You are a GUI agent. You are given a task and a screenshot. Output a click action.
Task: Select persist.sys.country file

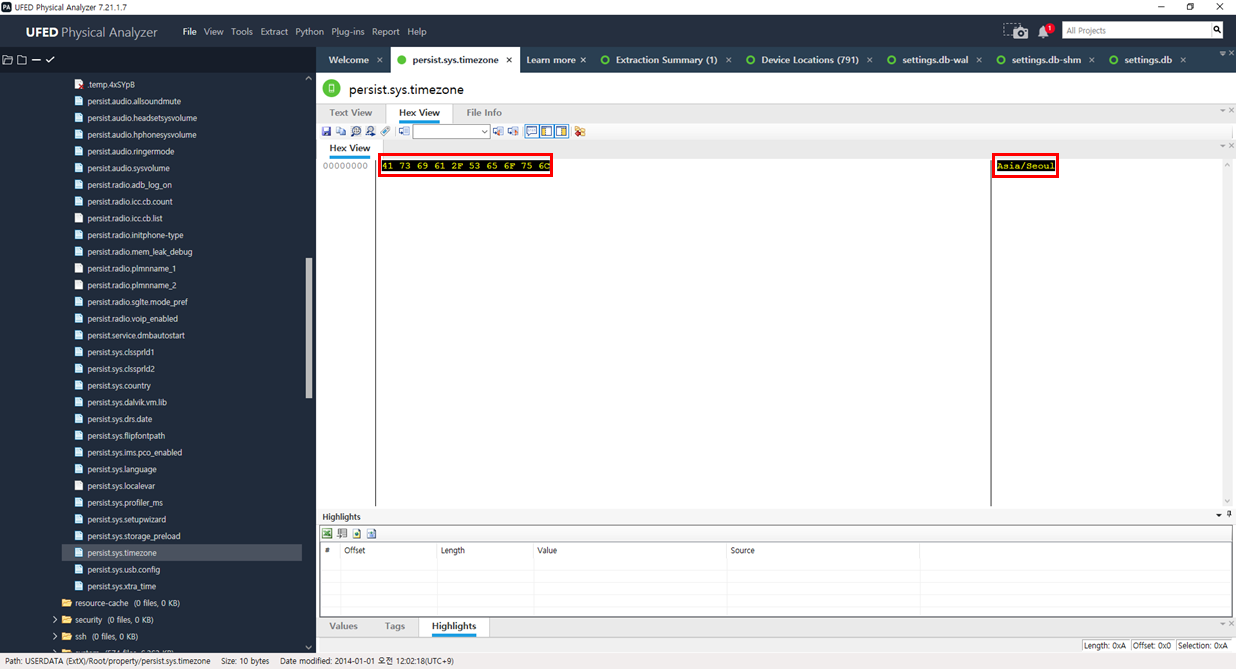(118, 385)
